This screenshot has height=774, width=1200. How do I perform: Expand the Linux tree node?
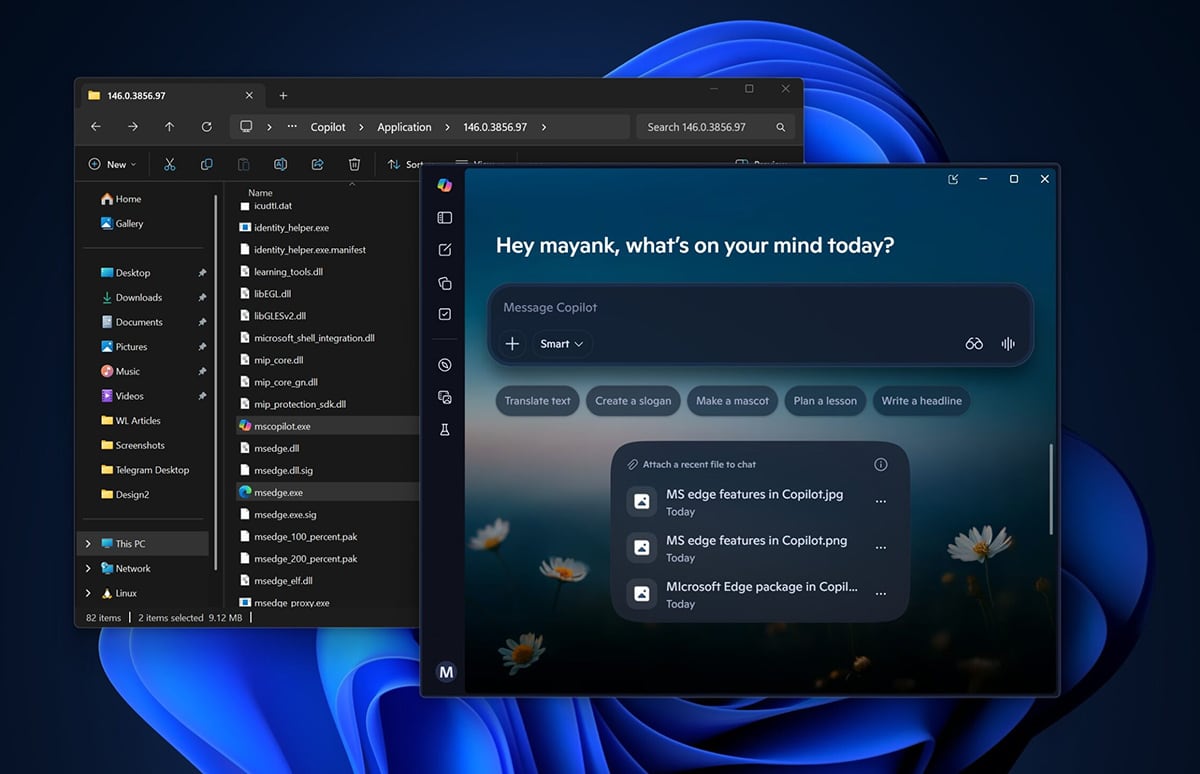(x=88, y=593)
